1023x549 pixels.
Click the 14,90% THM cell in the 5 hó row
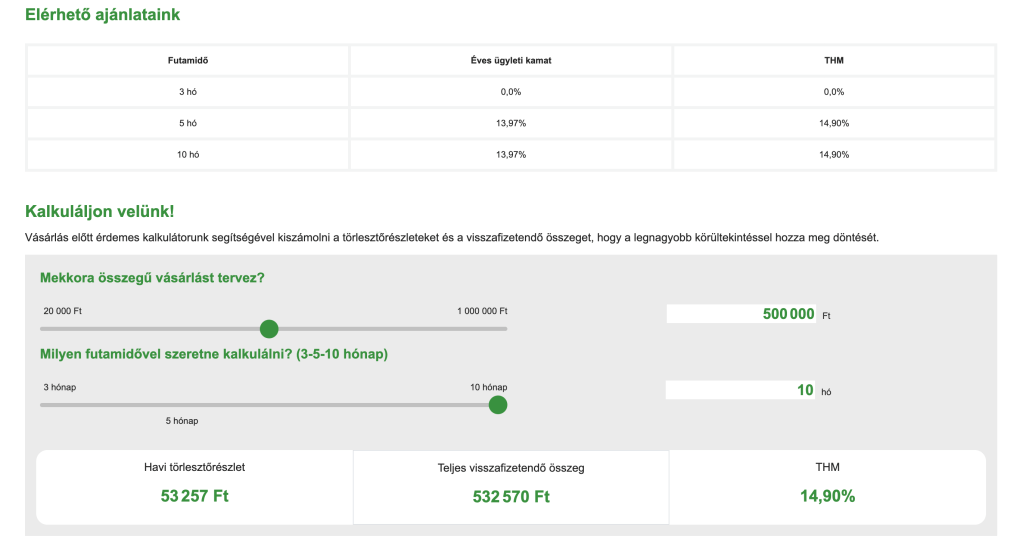point(834,123)
